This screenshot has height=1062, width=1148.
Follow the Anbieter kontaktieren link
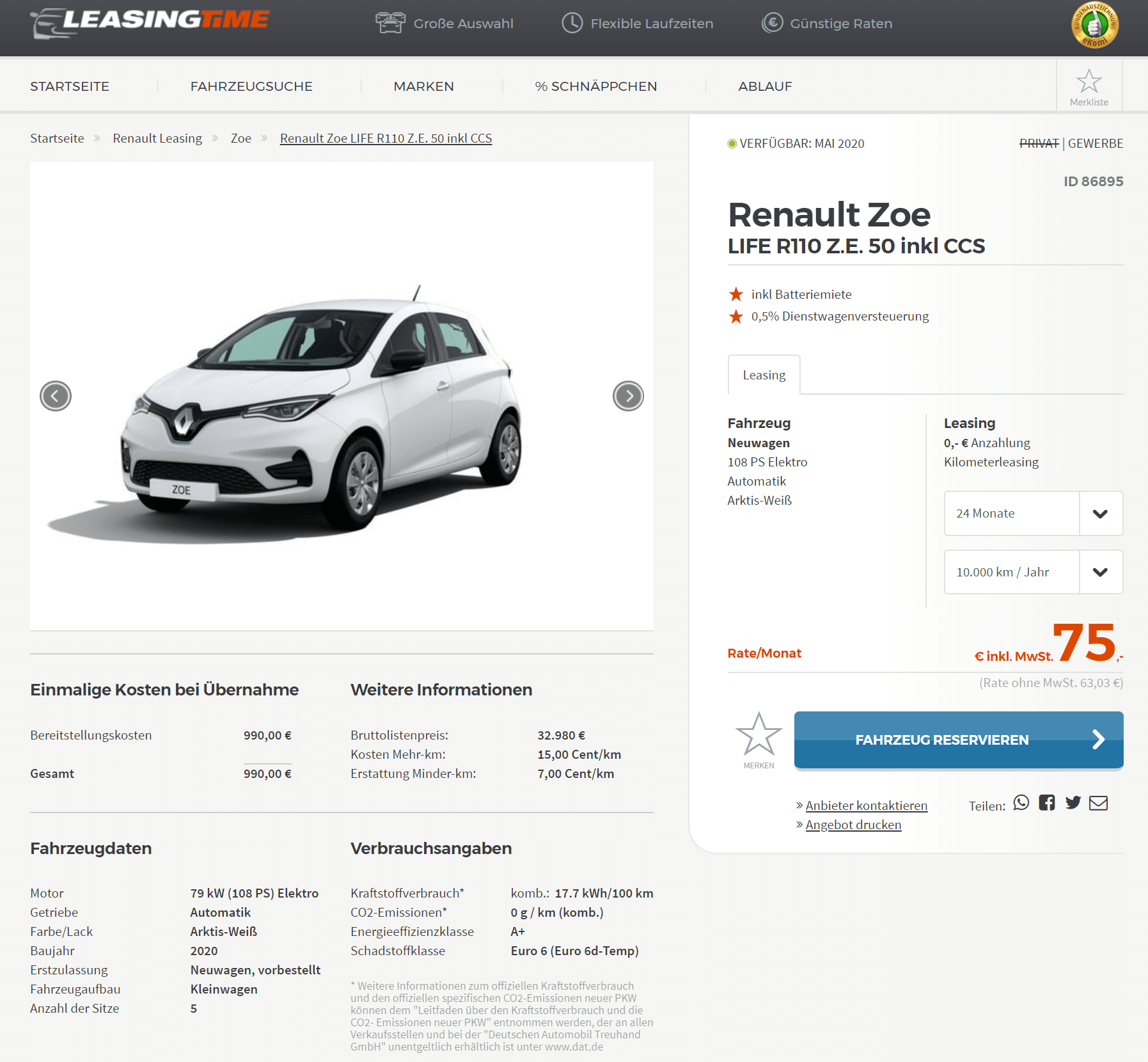point(866,805)
